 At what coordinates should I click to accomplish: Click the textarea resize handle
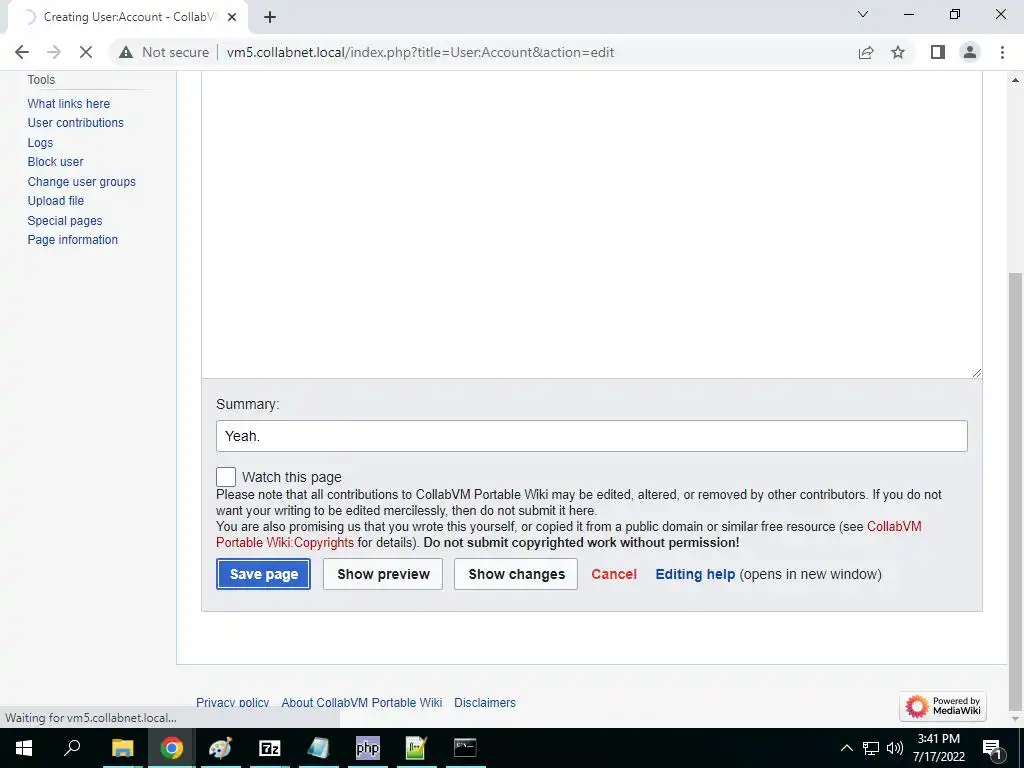[x=976, y=373]
